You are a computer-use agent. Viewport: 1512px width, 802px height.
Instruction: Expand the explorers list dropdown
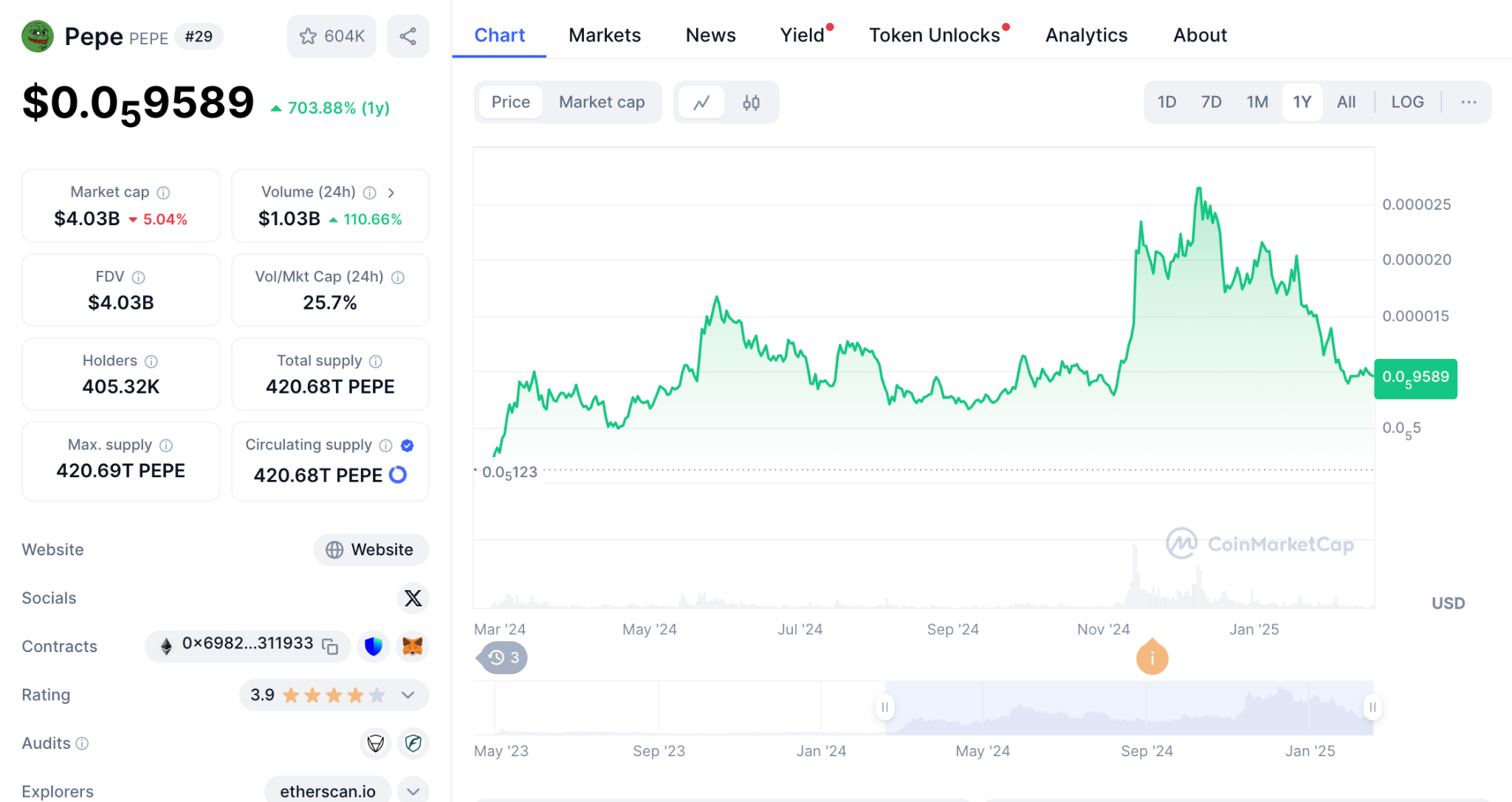pyautogui.click(x=413, y=791)
